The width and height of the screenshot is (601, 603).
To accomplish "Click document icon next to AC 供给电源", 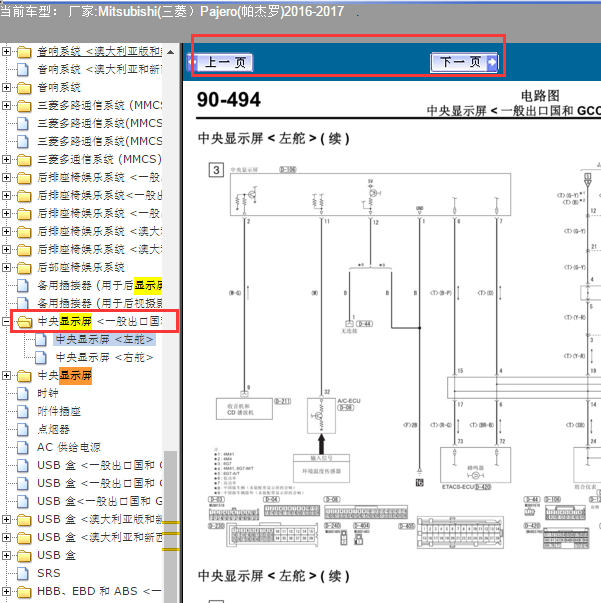I will [23, 447].
